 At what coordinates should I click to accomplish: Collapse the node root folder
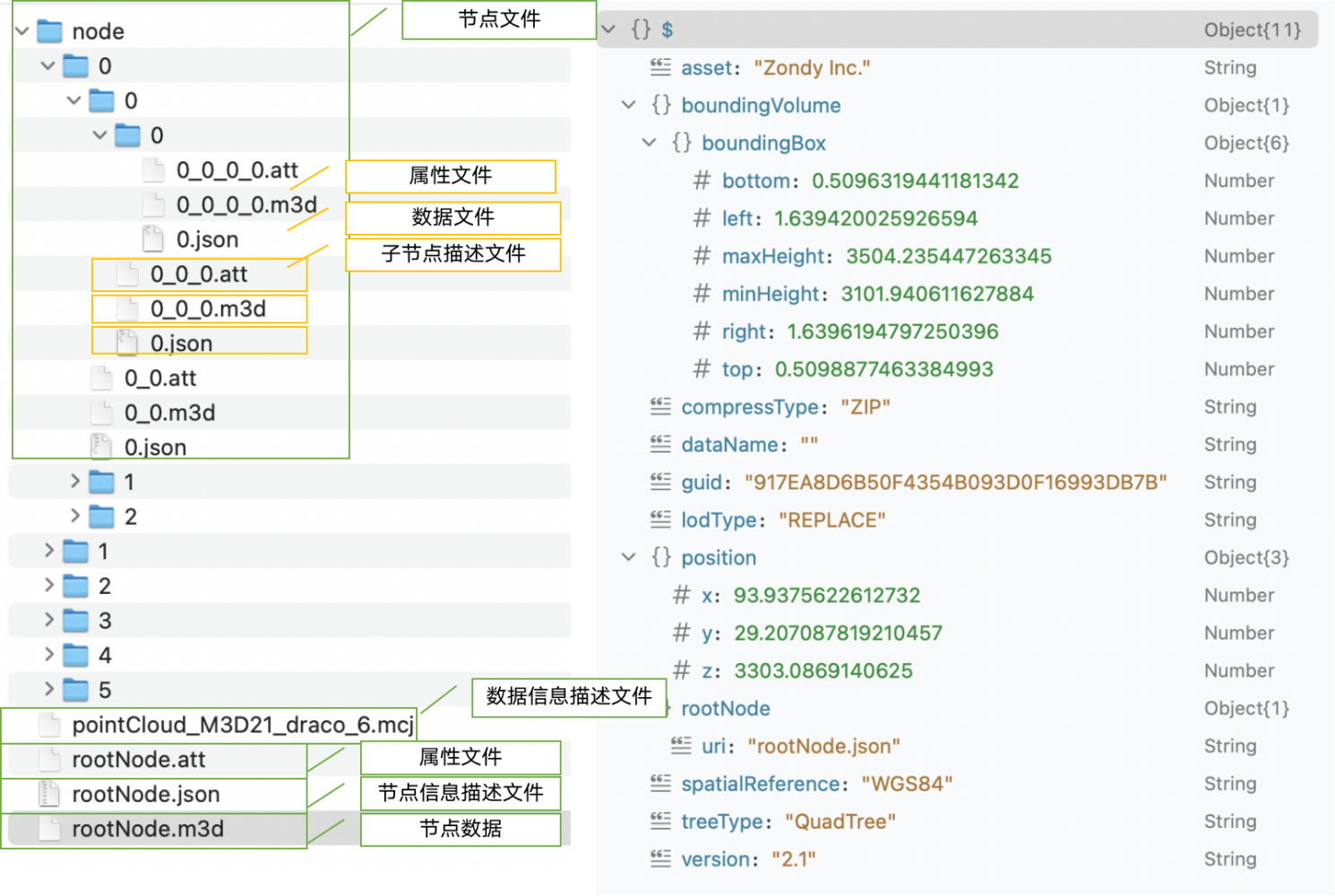click(x=22, y=31)
